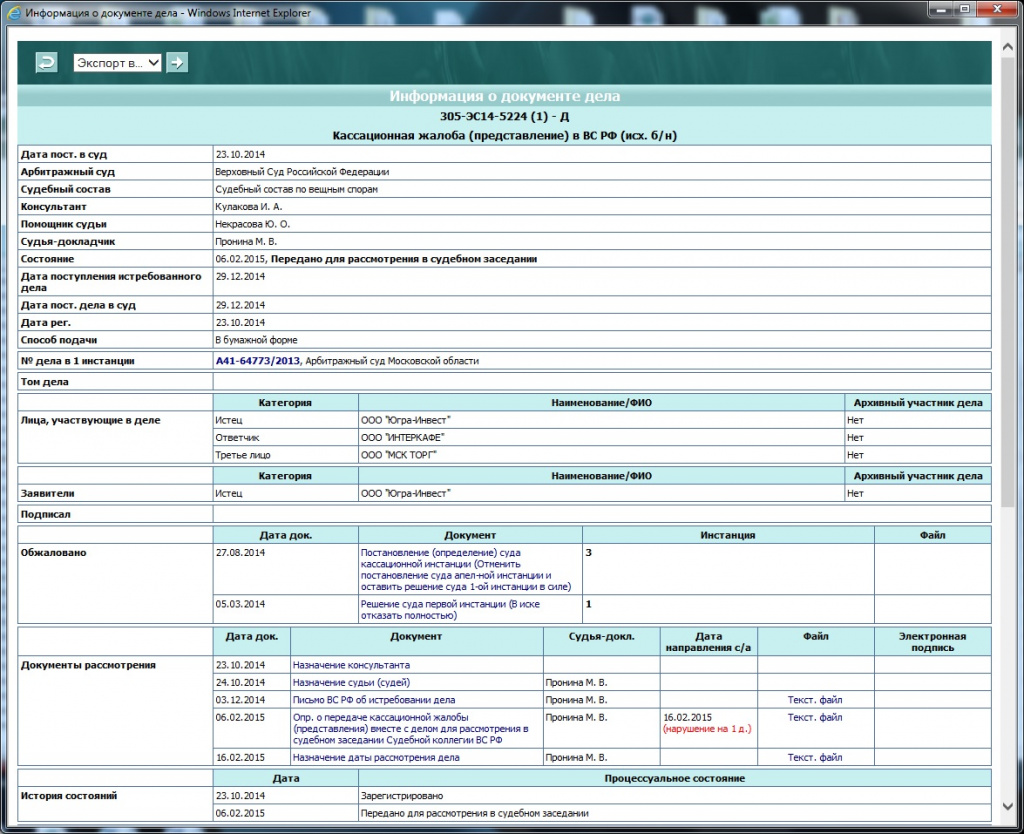
Task: Click the back arrow icon in toolbar
Action: (x=46, y=63)
